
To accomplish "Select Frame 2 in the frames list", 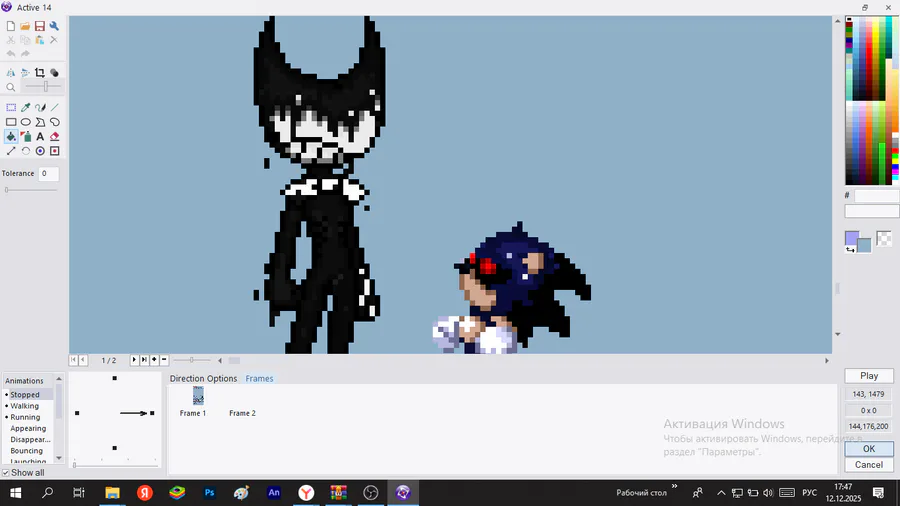I will tap(242, 413).
